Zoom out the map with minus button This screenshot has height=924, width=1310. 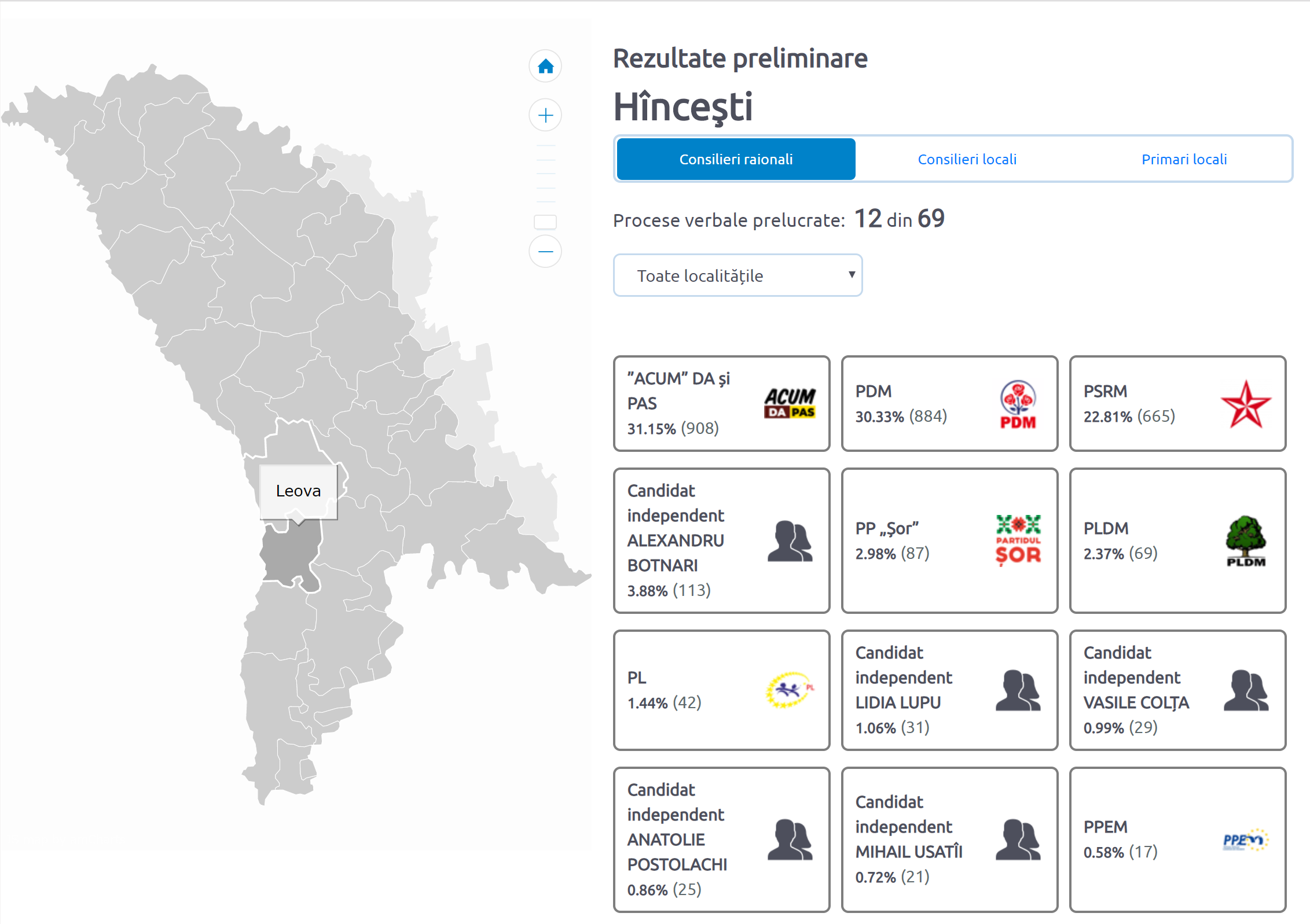point(545,252)
